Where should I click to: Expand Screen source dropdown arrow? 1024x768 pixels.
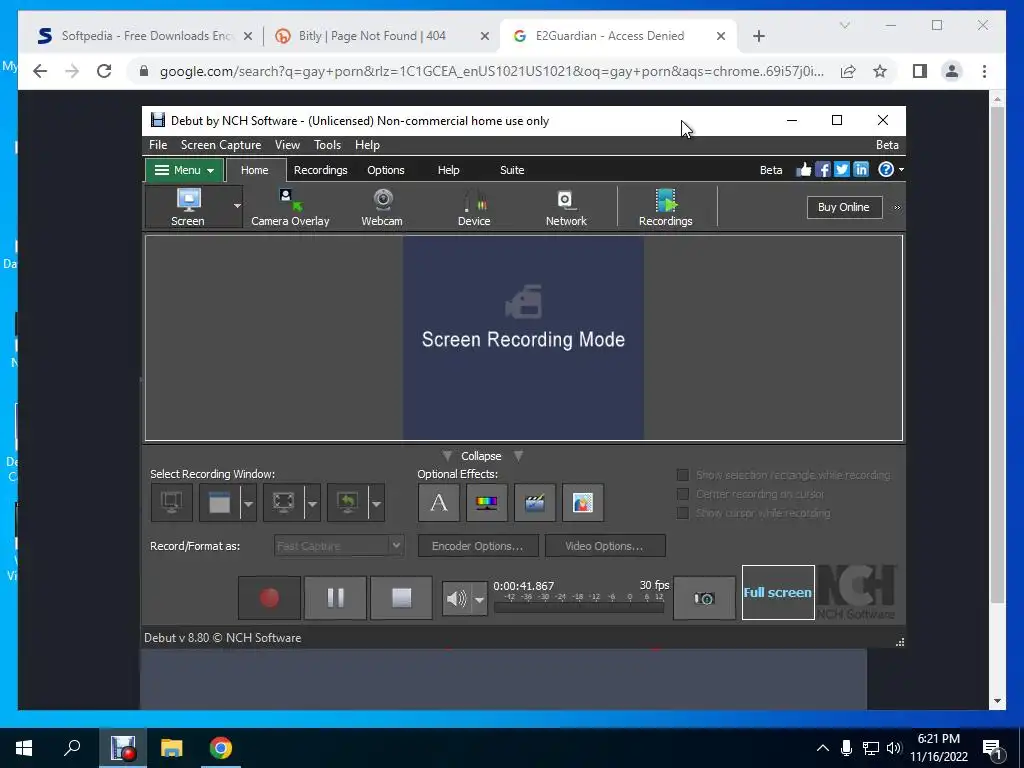coord(237,206)
